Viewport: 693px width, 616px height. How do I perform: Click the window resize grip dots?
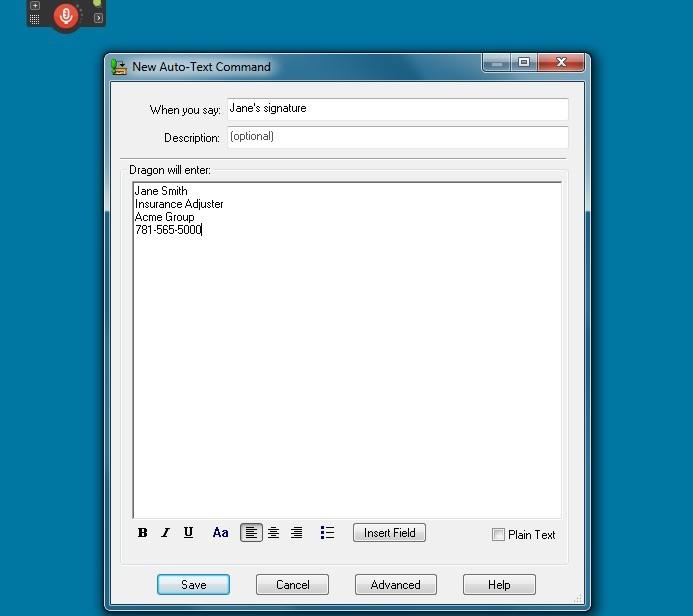click(x=578, y=599)
